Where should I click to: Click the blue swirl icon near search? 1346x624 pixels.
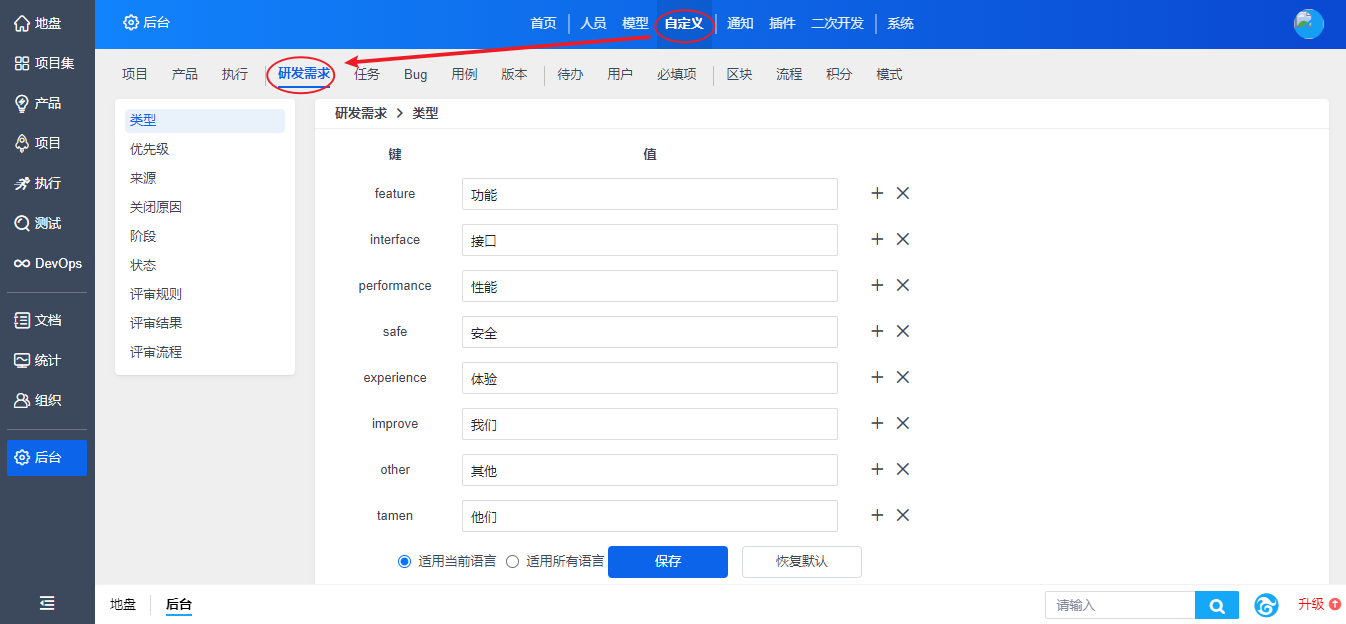pyautogui.click(x=1266, y=605)
